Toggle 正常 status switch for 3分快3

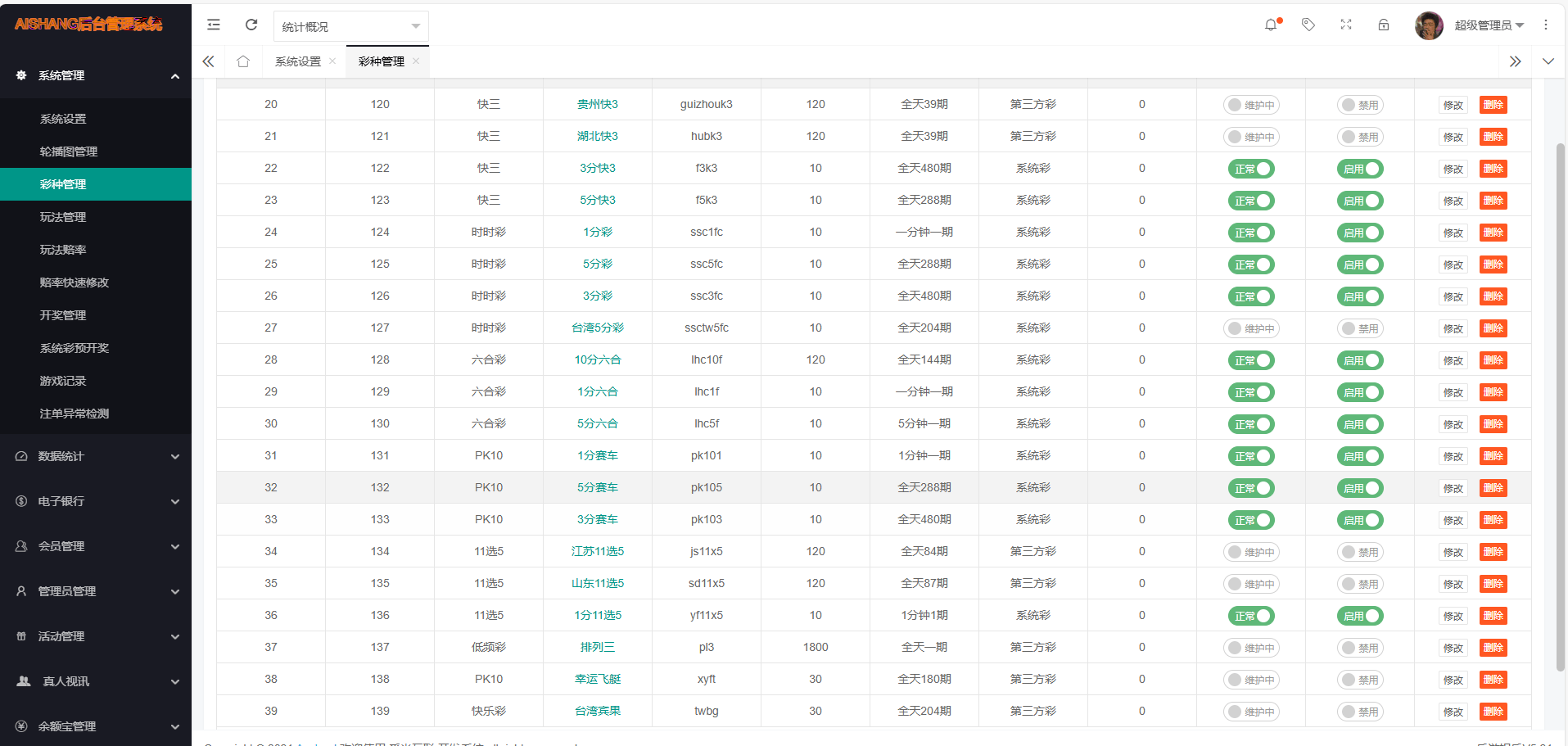coord(1251,169)
